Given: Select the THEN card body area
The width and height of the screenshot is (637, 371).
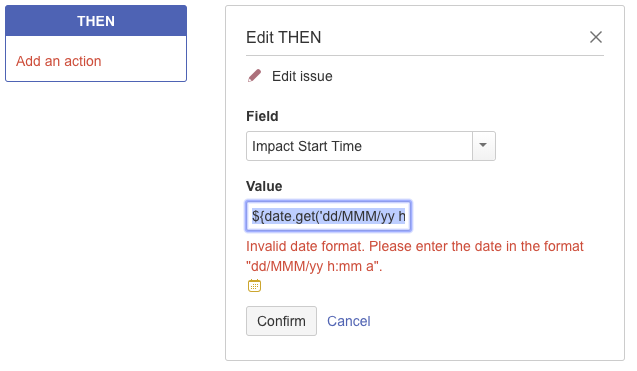Looking at the screenshot, I should [x=96, y=59].
